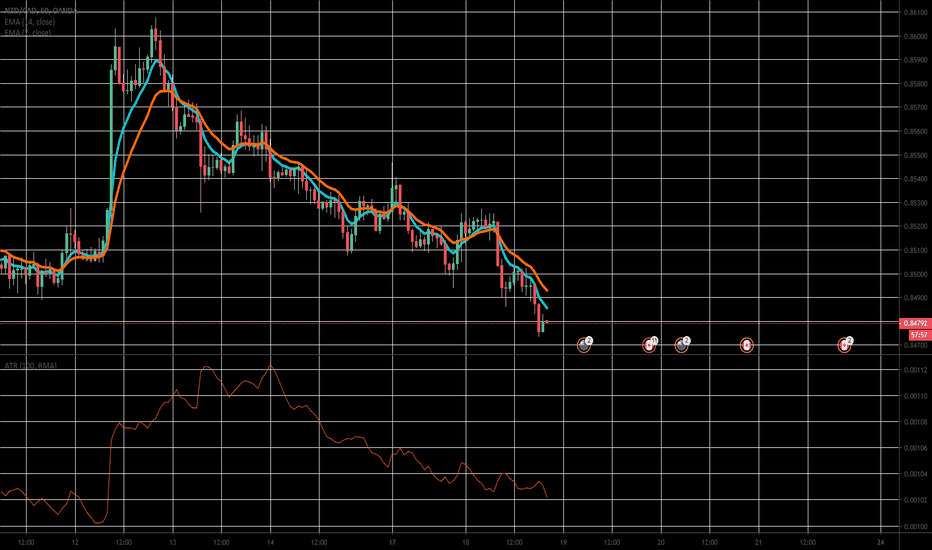Click date label 14 on time axis
932x550 pixels.
coord(270,542)
